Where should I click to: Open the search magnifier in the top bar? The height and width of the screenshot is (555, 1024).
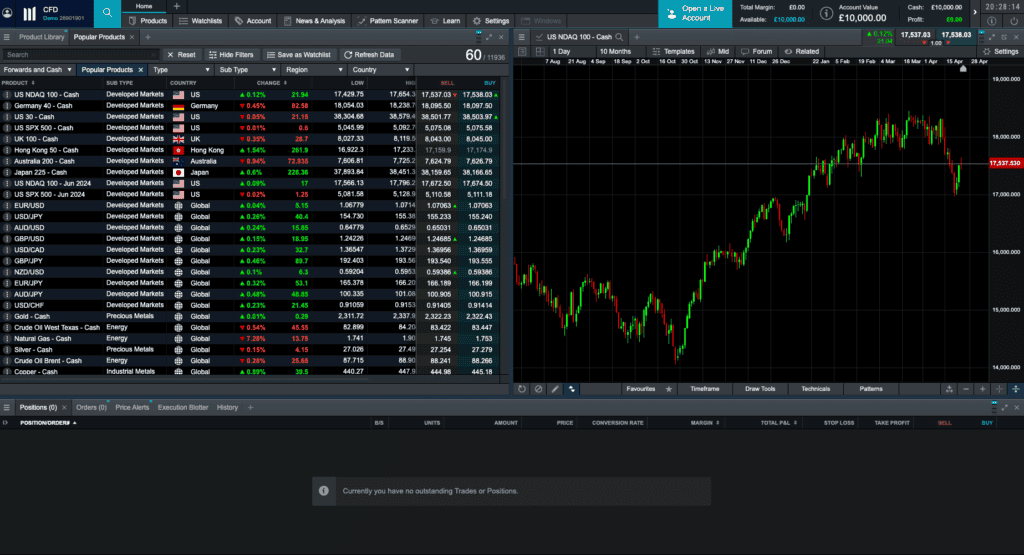click(x=107, y=13)
